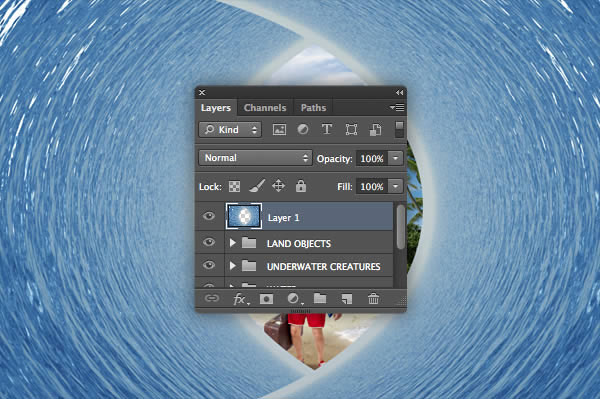Hide the LAND OBJECTS group
Viewport: 600px width, 399px height.
coord(209,242)
